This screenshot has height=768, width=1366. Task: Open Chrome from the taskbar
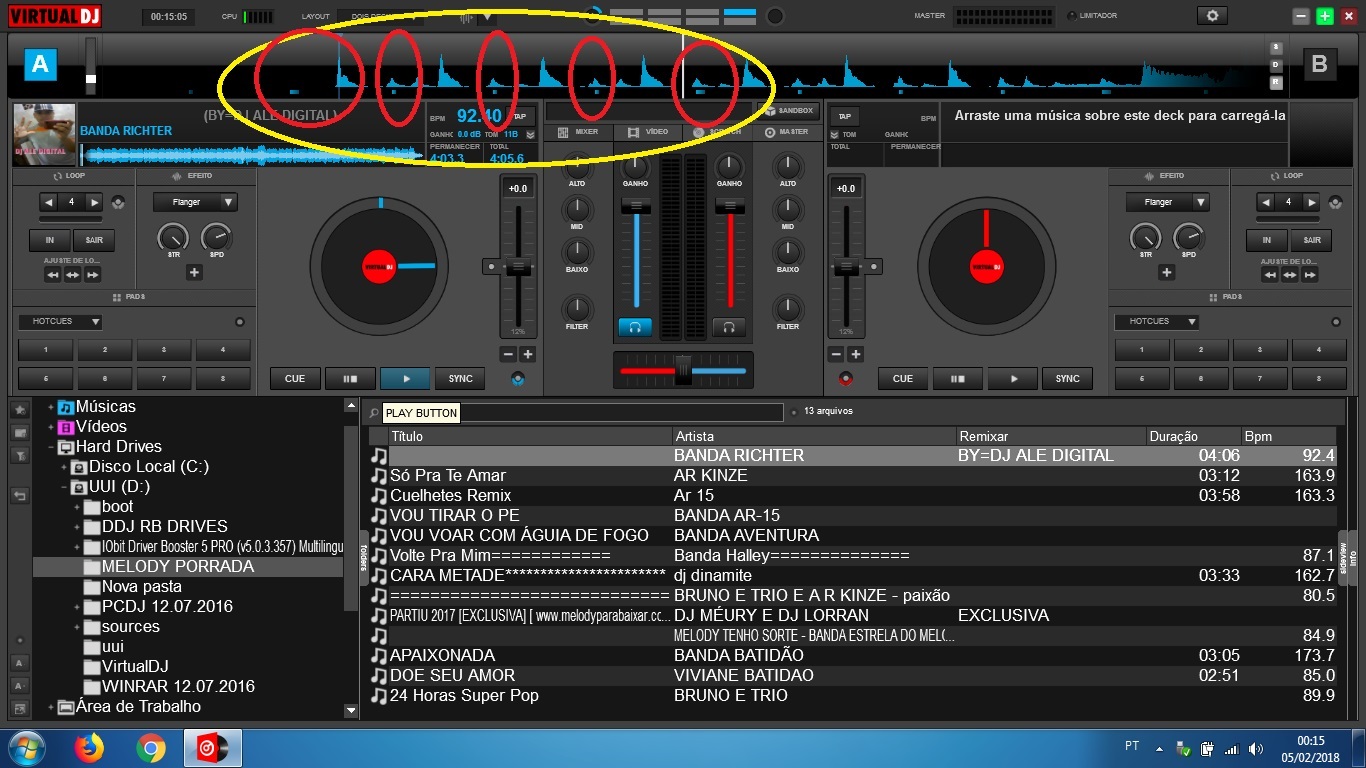click(x=151, y=747)
